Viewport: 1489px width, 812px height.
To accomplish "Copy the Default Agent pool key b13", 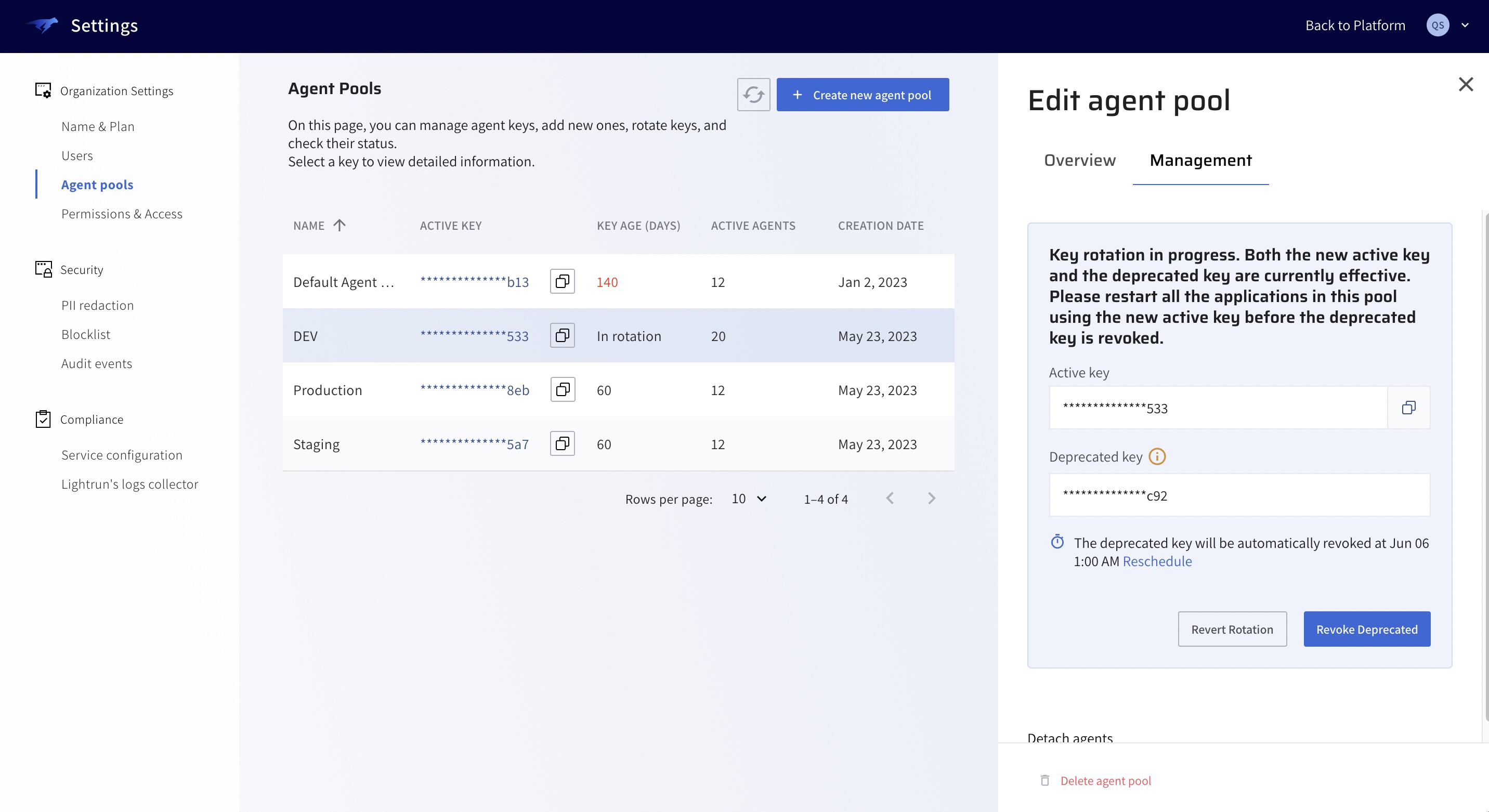I will pyautogui.click(x=562, y=281).
